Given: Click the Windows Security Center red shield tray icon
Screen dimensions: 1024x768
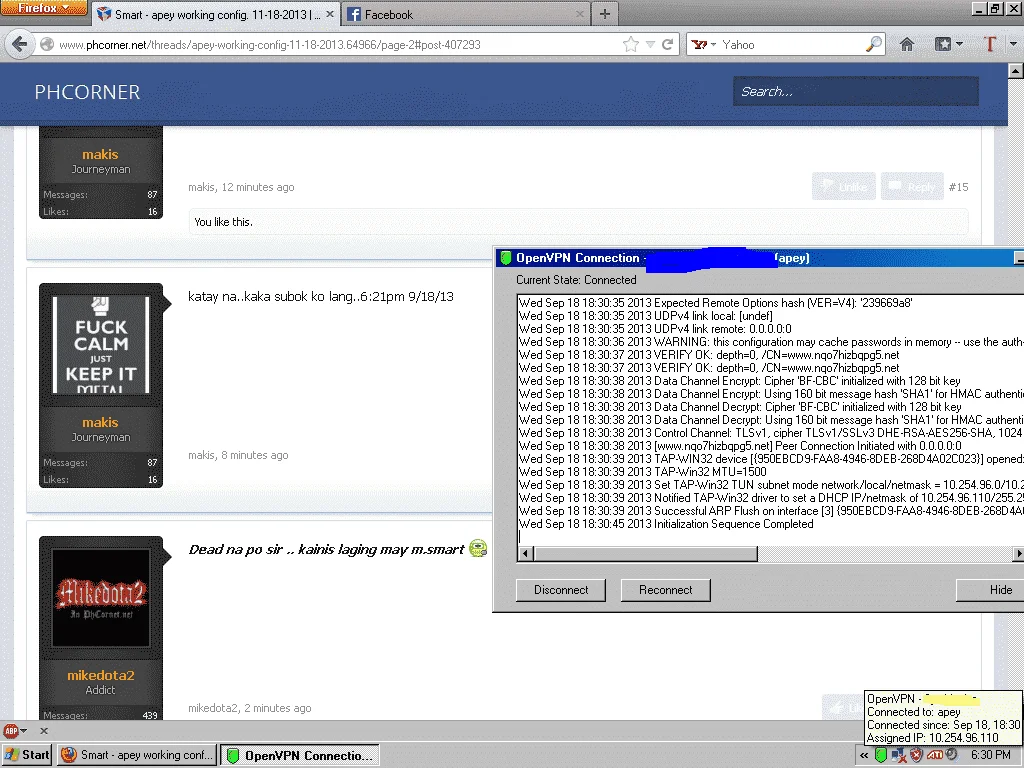Looking at the screenshot, I should coord(916,756).
